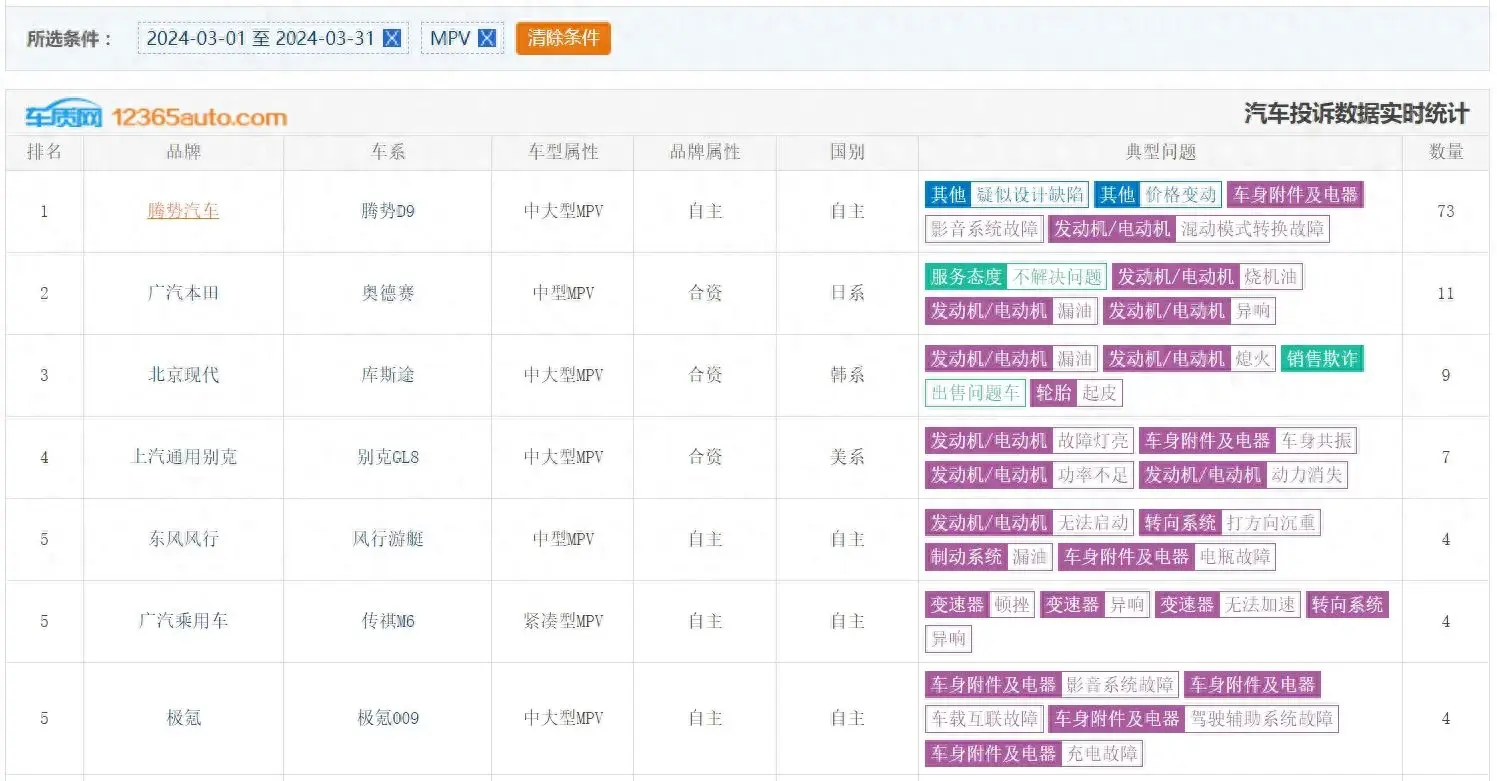
Task: Click the 价格变动 issue tag
Action: click(x=1181, y=195)
